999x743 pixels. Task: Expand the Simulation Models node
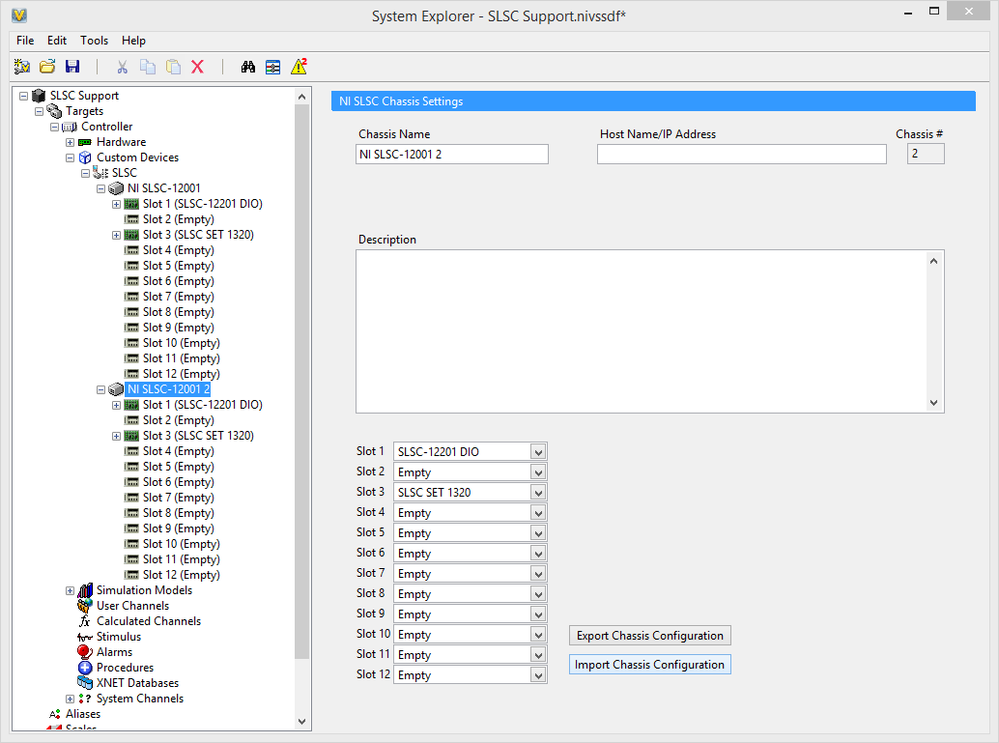pos(70,591)
